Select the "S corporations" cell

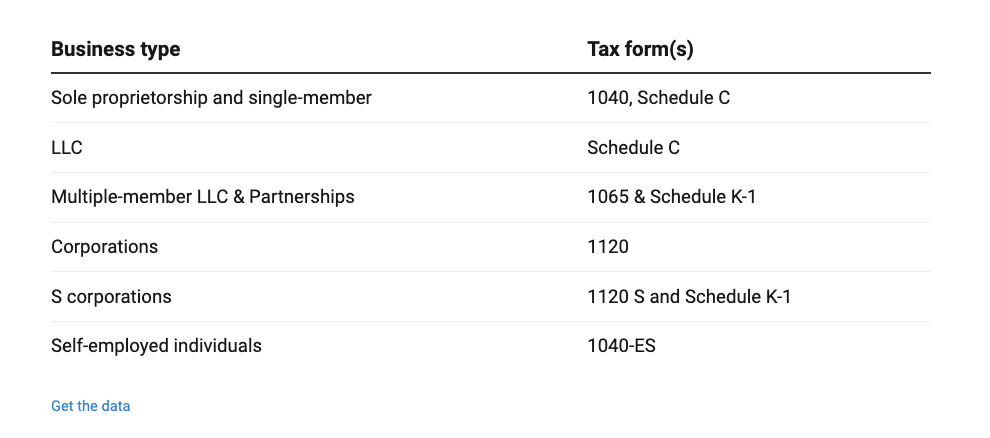(x=111, y=297)
